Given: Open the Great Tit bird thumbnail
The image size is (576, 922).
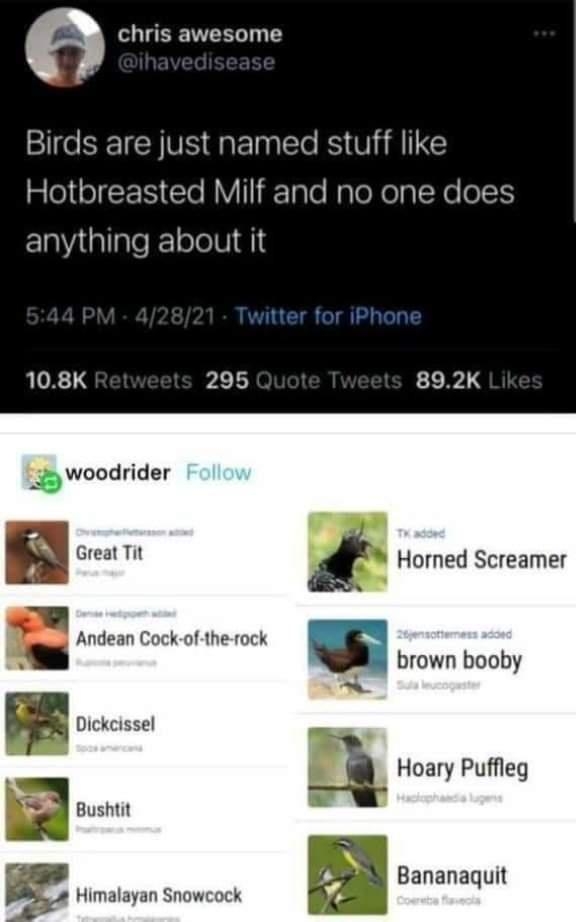Looking at the screenshot, I should pyautogui.click(x=37, y=552).
